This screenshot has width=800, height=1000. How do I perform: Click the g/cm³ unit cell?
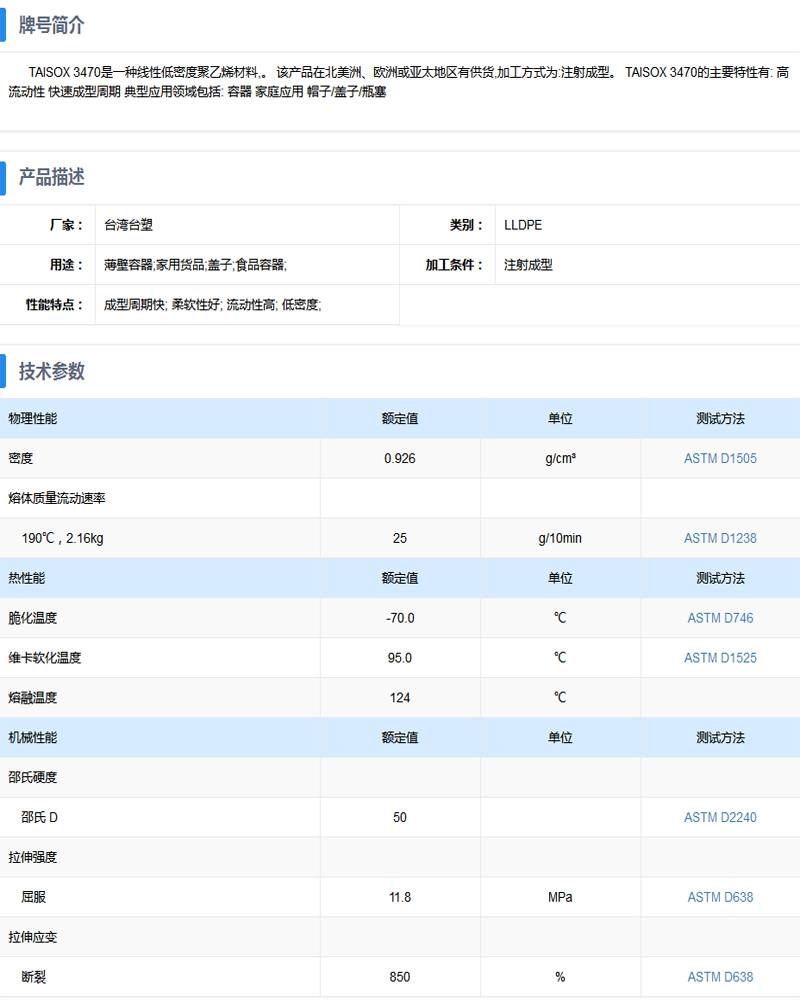pyautogui.click(x=560, y=458)
